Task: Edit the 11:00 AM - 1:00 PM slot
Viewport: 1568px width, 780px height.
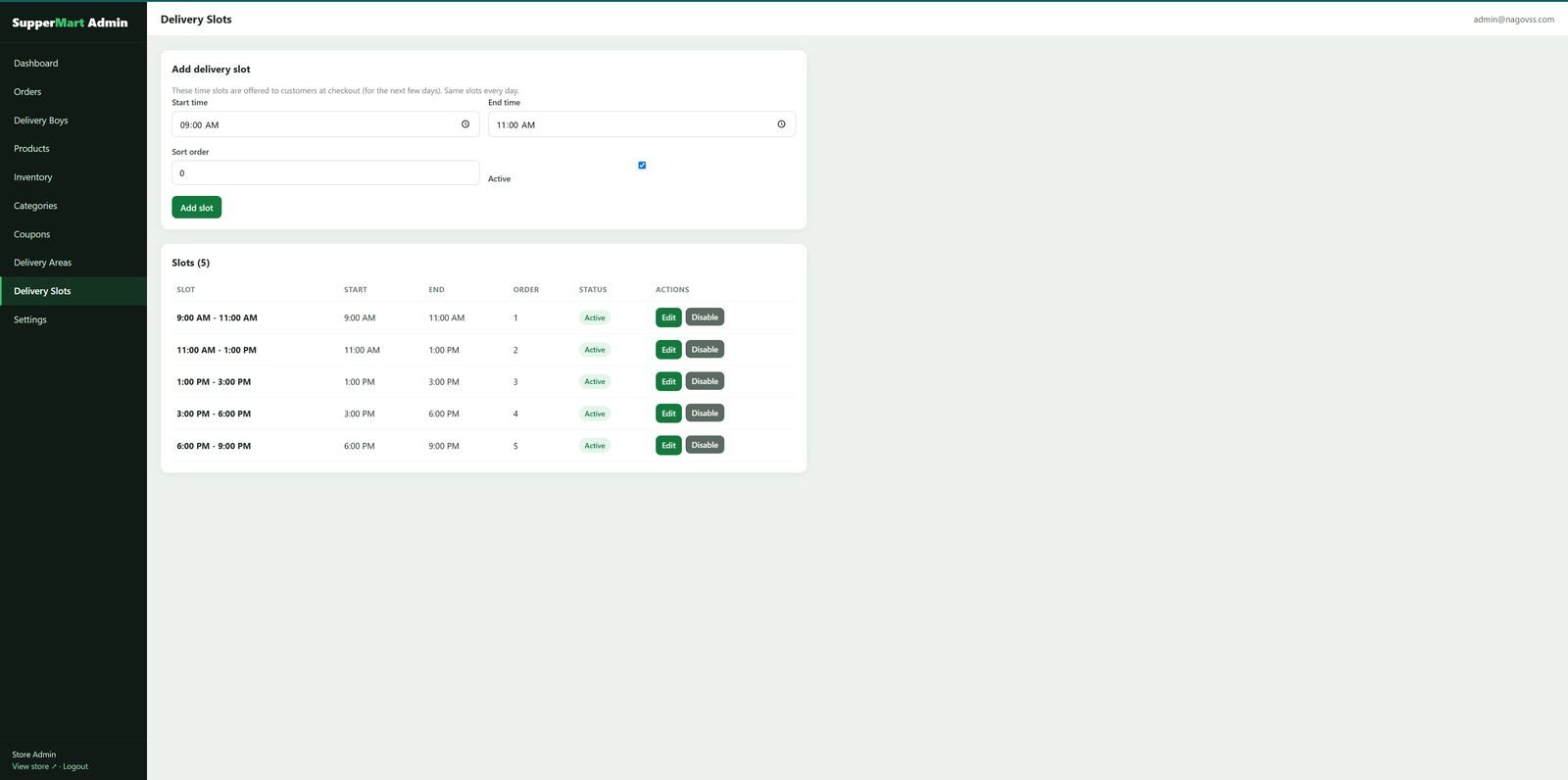Action: [668, 350]
